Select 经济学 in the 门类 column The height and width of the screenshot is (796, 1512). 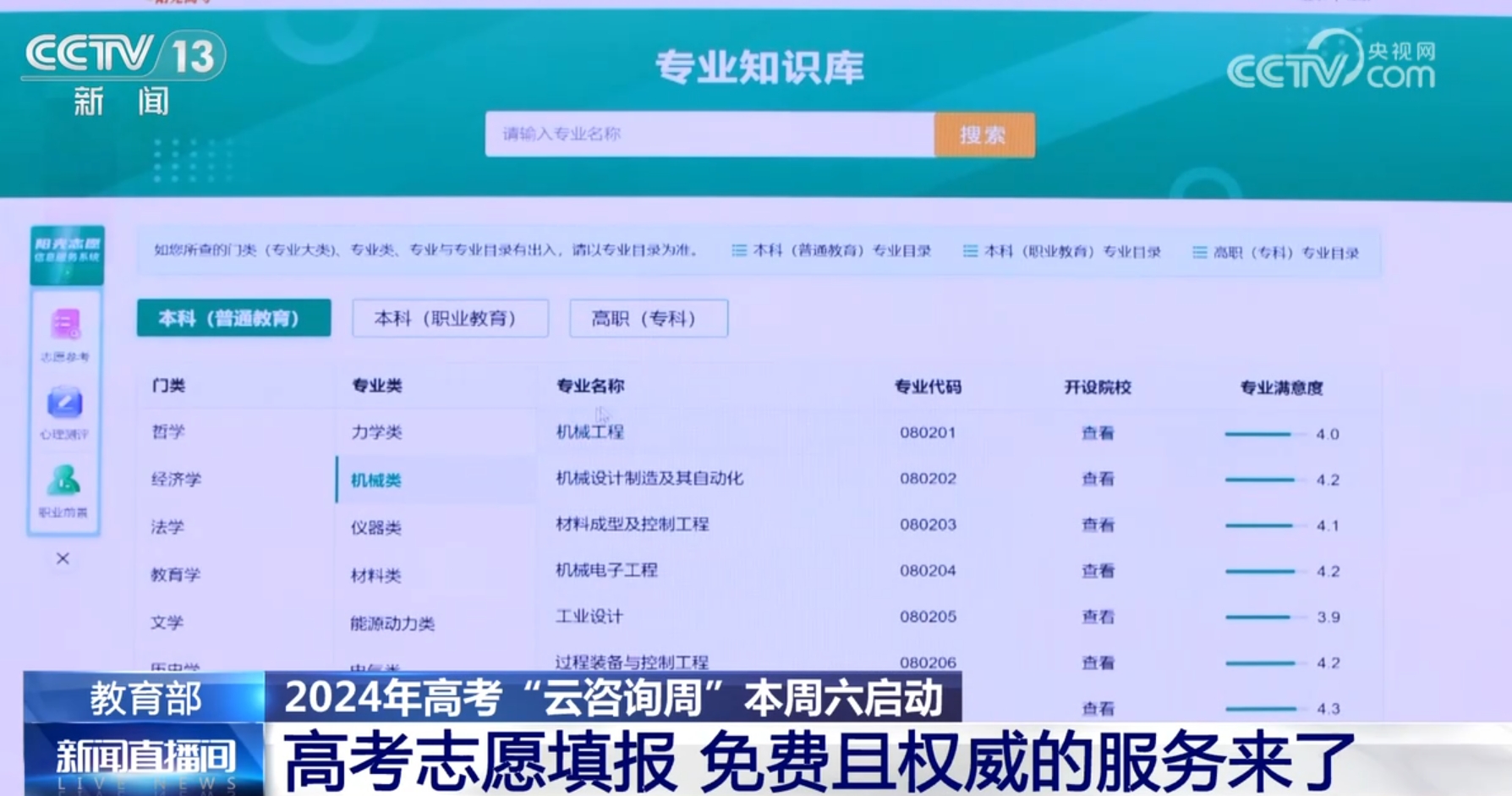click(176, 480)
